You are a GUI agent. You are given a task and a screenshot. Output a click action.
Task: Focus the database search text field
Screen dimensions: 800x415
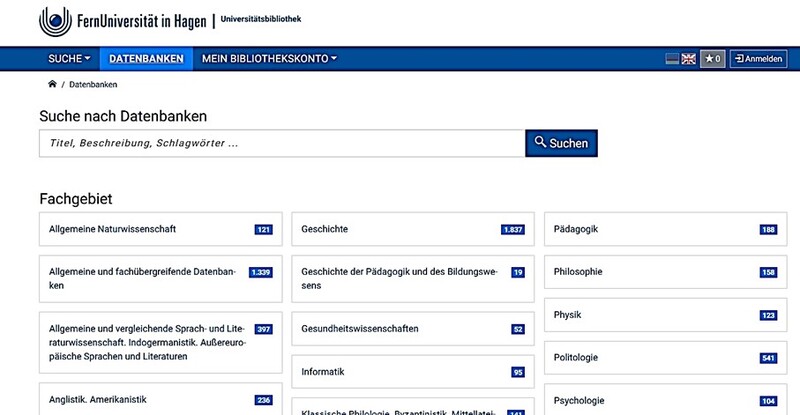click(281, 143)
